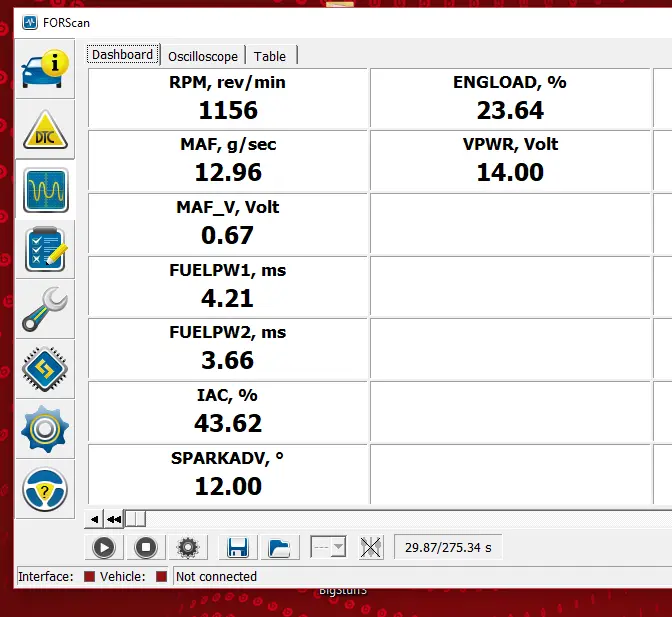Select the oscilloscope live data section

coord(45,190)
